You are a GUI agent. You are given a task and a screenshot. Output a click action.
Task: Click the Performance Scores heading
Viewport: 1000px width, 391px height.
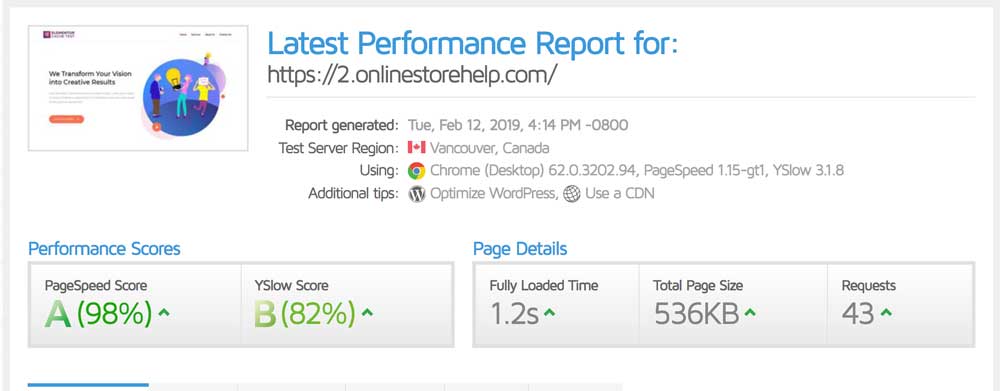point(105,248)
